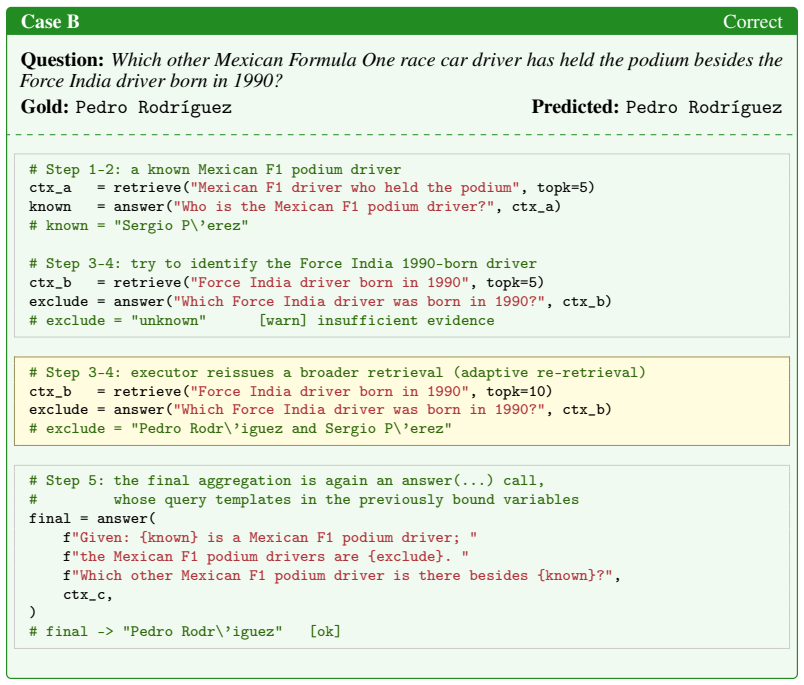Click the string "Who is the Mexican F1 podium driver?"
The image size is (804, 685).
coord(334,207)
